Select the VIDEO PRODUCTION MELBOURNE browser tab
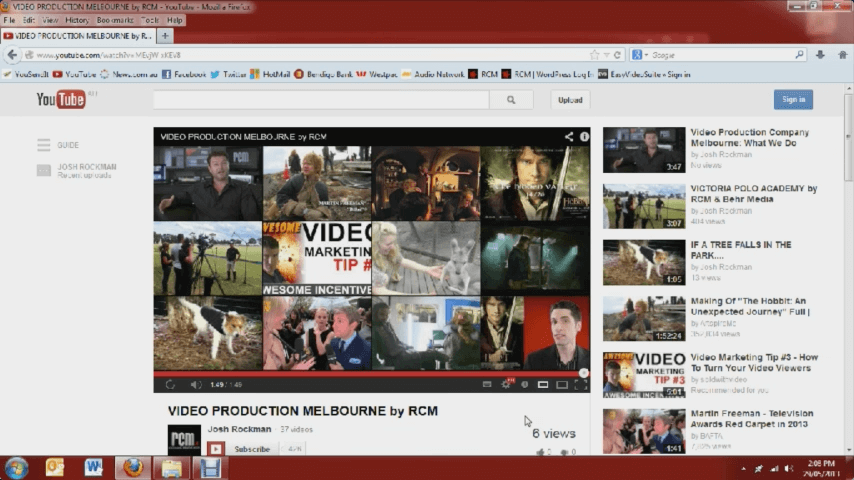 pyautogui.click(x=78, y=36)
